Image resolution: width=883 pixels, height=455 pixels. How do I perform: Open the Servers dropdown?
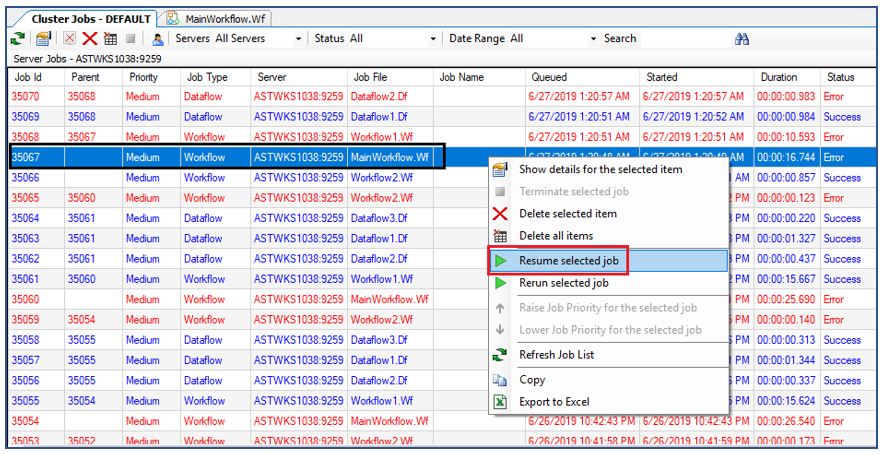pos(298,39)
